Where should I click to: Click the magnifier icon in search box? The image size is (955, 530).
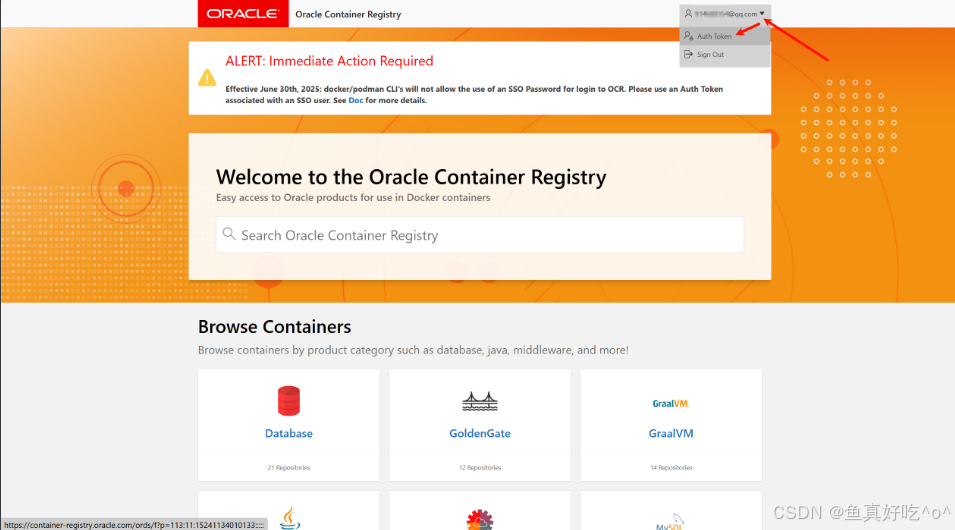[229, 235]
